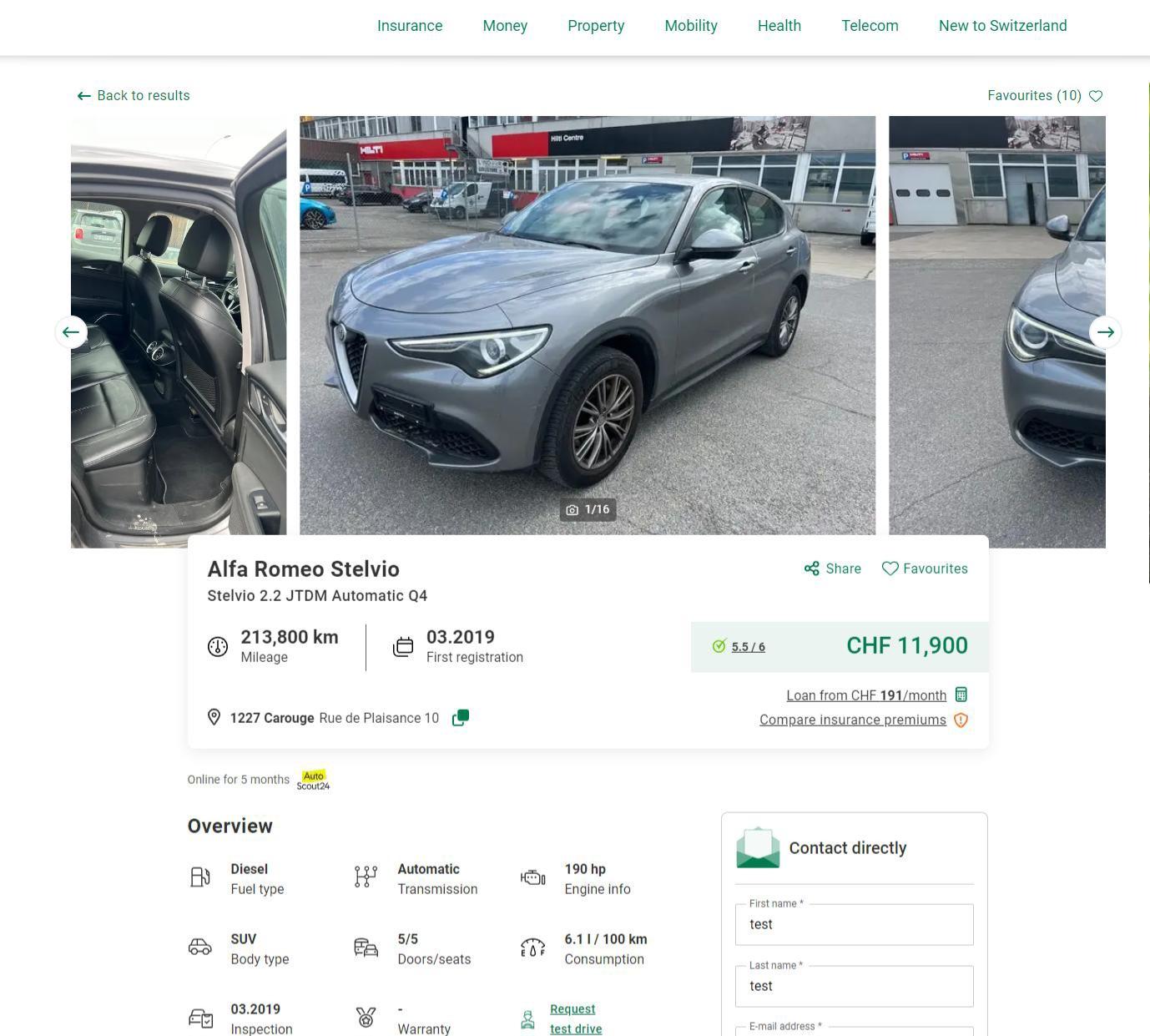Copy the address using the copy icon
1150x1036 pixels.
point(461,718)
